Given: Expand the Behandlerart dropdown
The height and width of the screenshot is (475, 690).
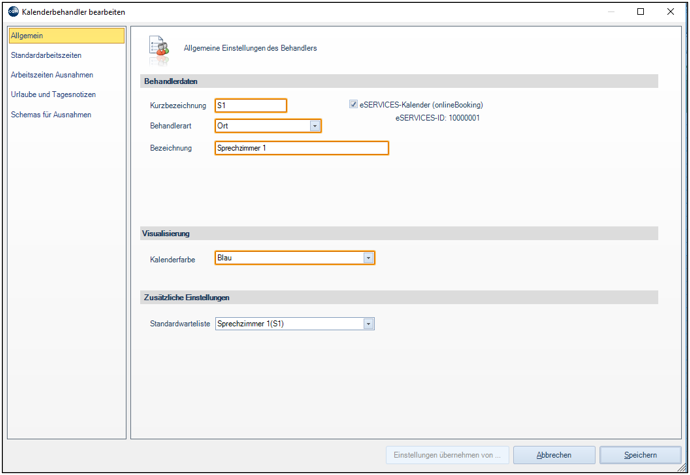Looking at the screenshot, I should (x=315, y=126).
